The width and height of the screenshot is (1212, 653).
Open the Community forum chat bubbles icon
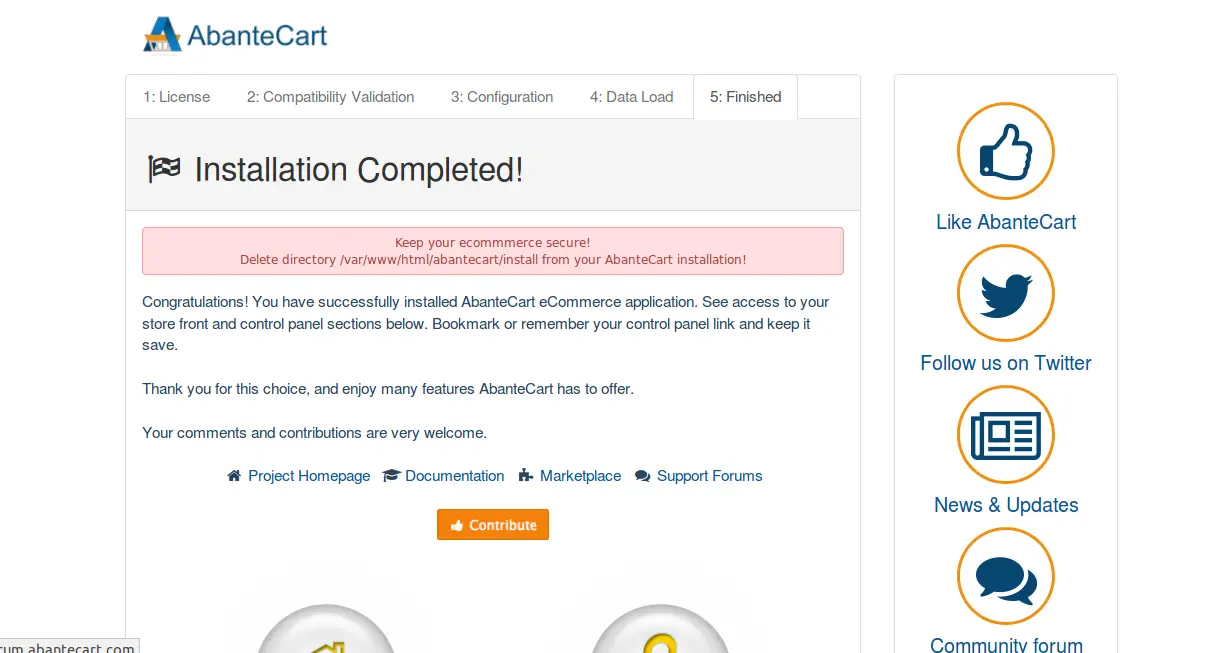(x=1006, y=577)
